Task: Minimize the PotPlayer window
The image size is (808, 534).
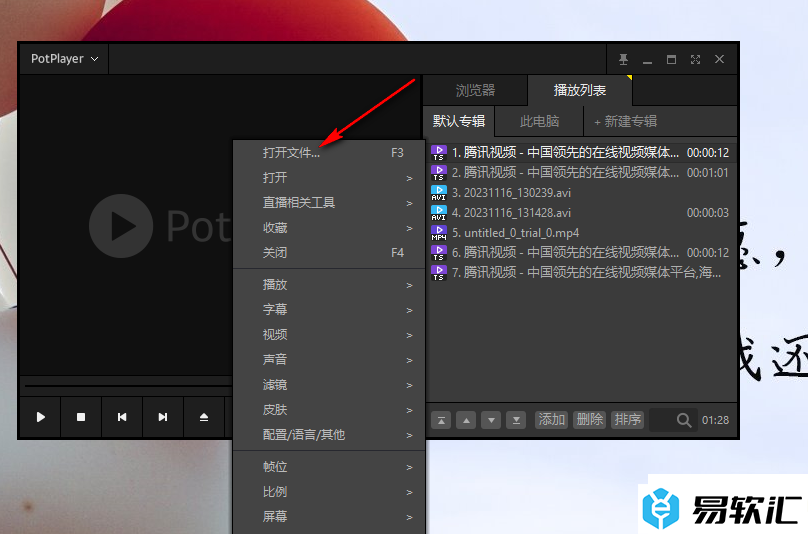Action: (647, 61)
